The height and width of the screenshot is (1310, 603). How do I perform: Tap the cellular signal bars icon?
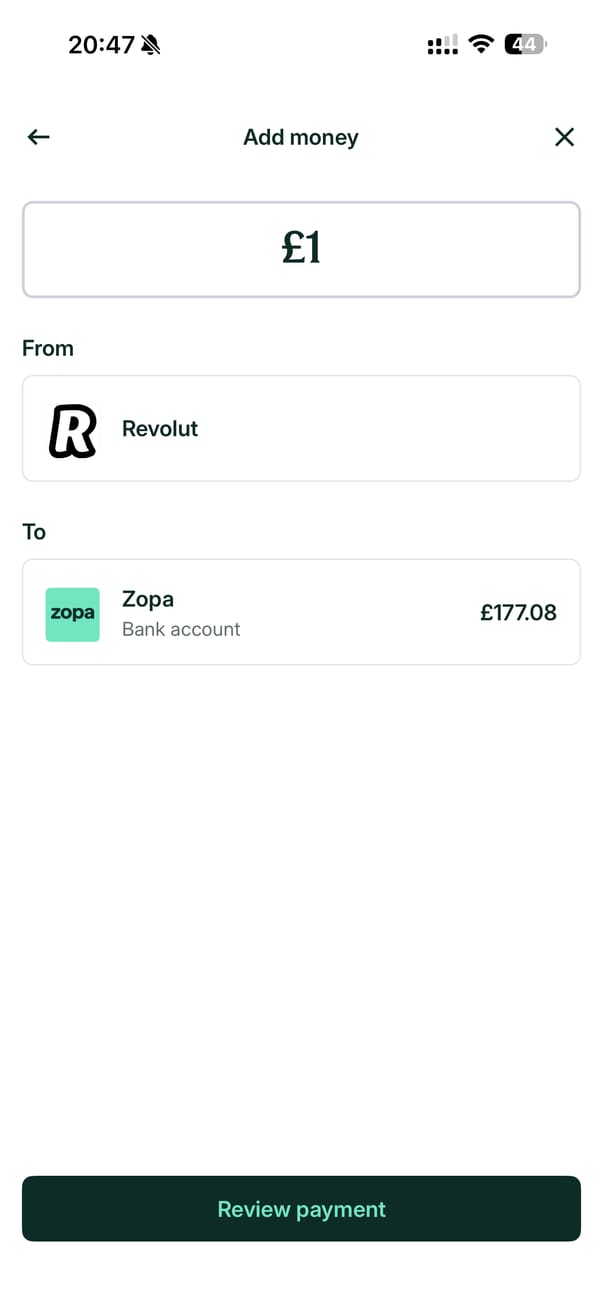pyautogui.click(x=442, y=45)
